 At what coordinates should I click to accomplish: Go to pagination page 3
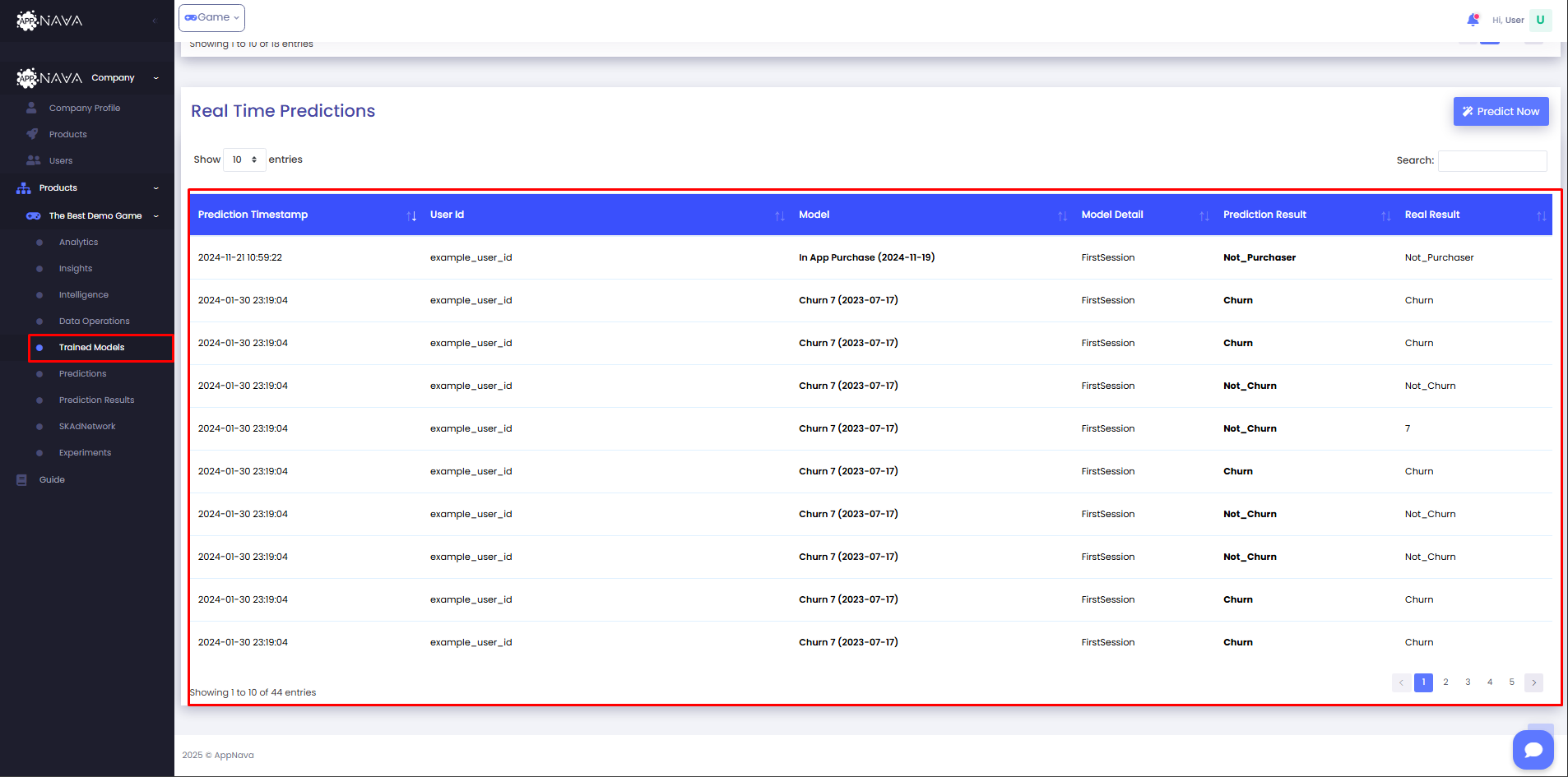pos(1468,682)
